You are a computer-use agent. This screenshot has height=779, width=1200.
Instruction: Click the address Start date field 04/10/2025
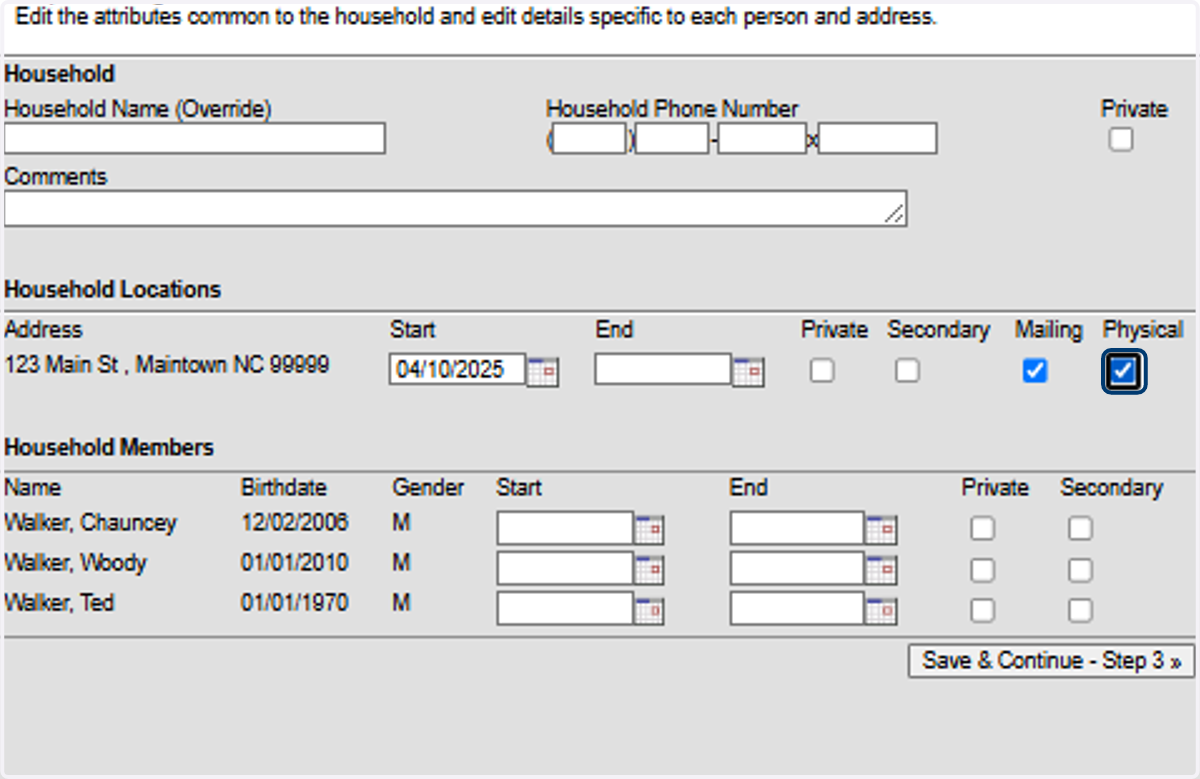tap(458, 370)
